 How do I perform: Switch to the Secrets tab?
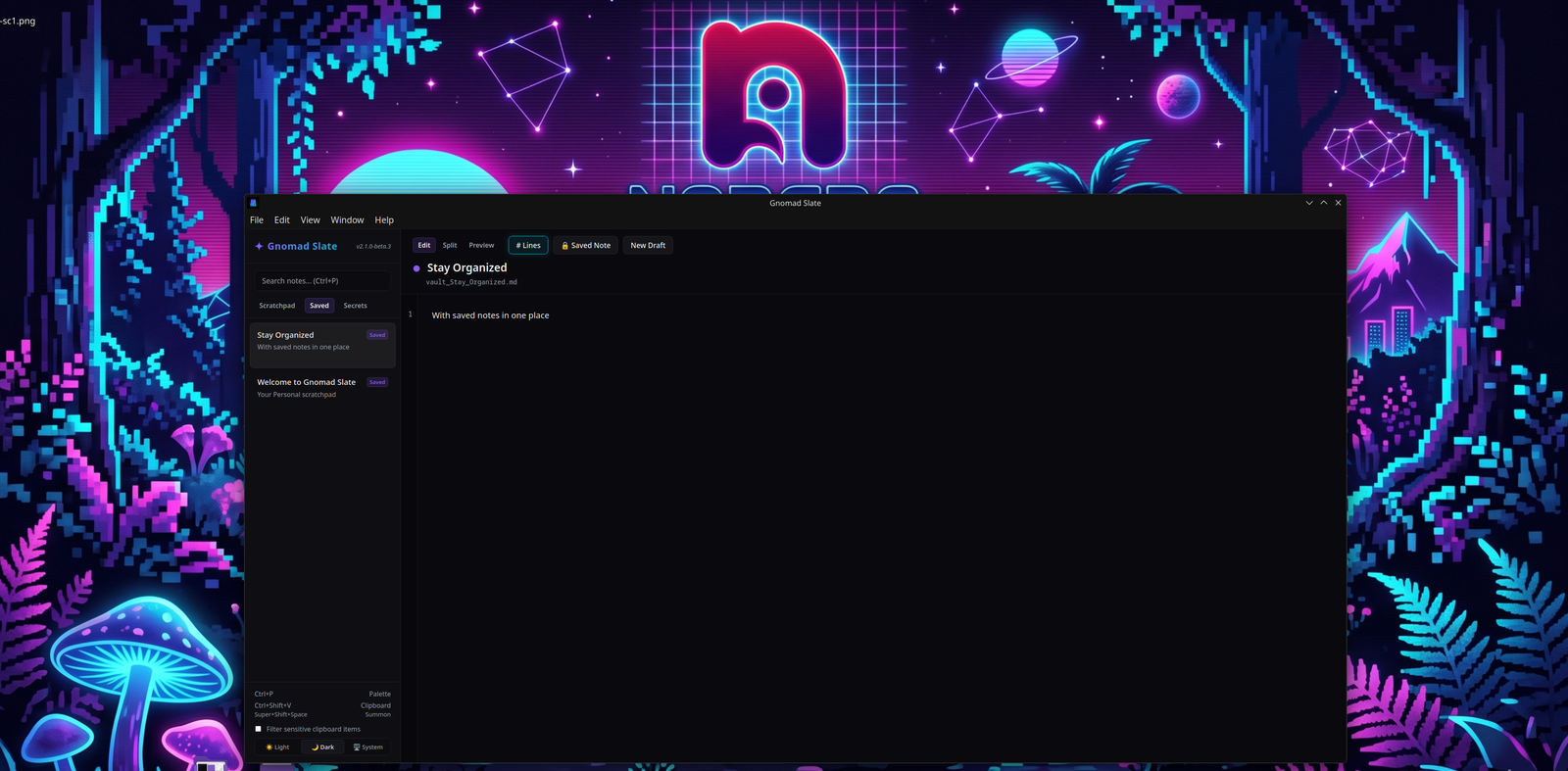(x=355, y=306)
